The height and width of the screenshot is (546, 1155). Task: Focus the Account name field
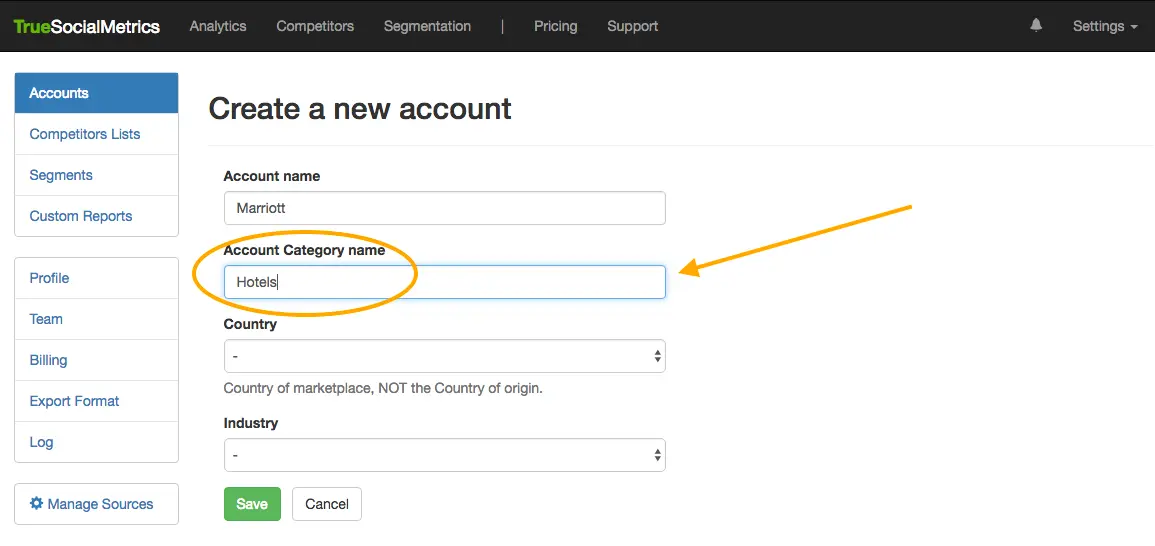(x=444, y=208)
